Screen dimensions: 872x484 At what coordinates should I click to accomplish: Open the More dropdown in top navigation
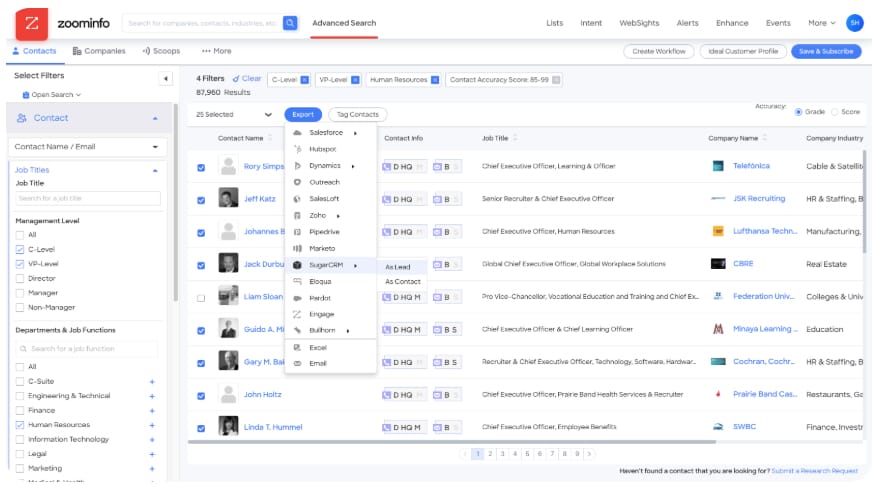tap(821, 22)
